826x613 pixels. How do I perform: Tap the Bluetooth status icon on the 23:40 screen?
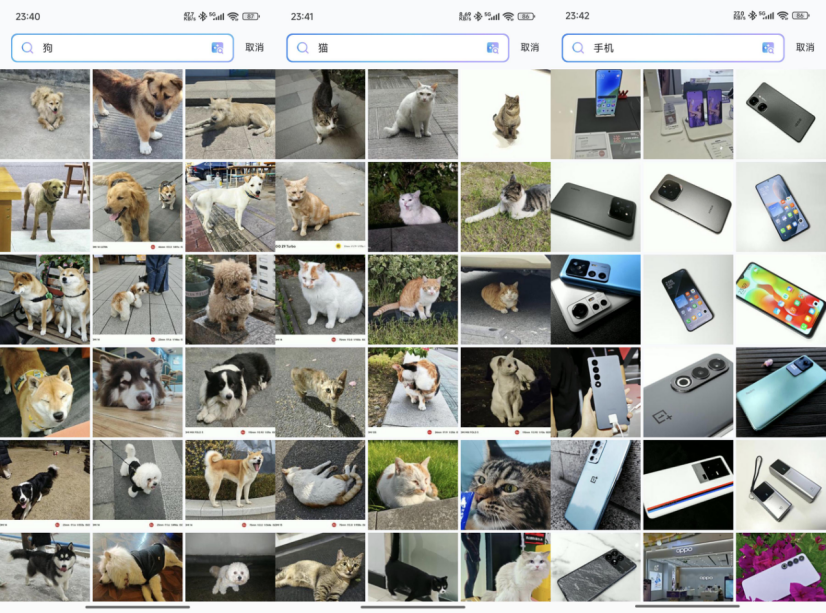pyautogui.click(x=203, y=16)
